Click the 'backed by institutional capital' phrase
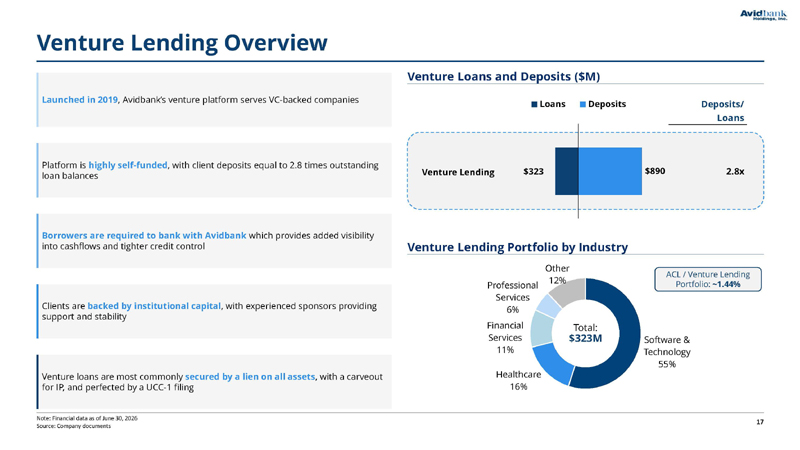800x450 pixels. tap(154, 306)
